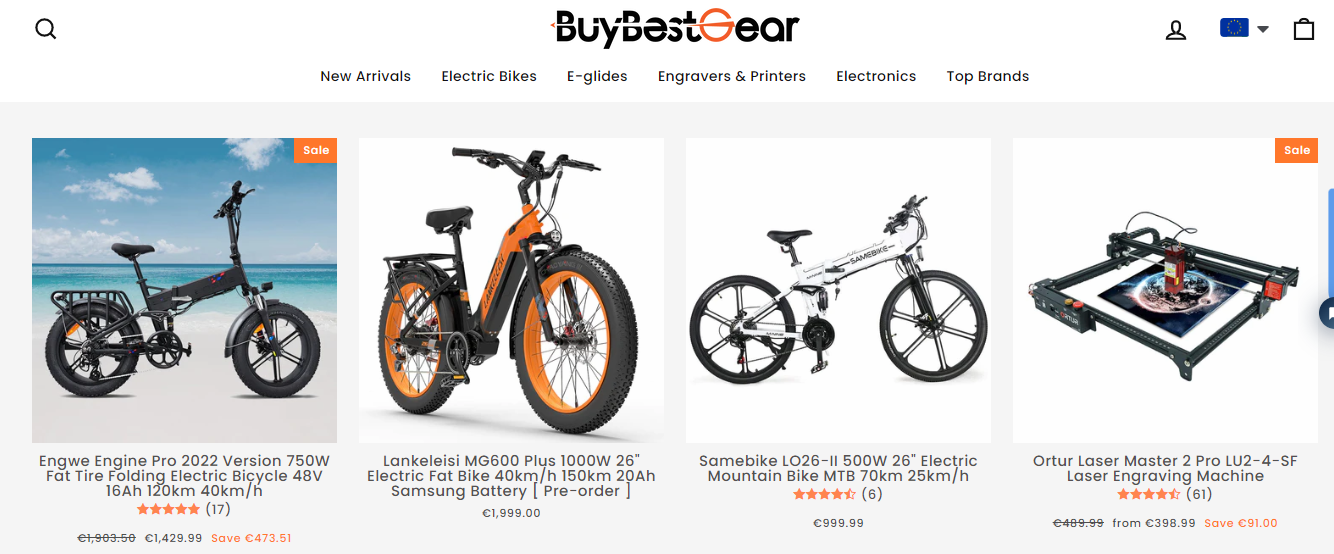This screenshot has width=1334, height=554.
Task: Open the Top Brands menu
Action: (988, 76)
